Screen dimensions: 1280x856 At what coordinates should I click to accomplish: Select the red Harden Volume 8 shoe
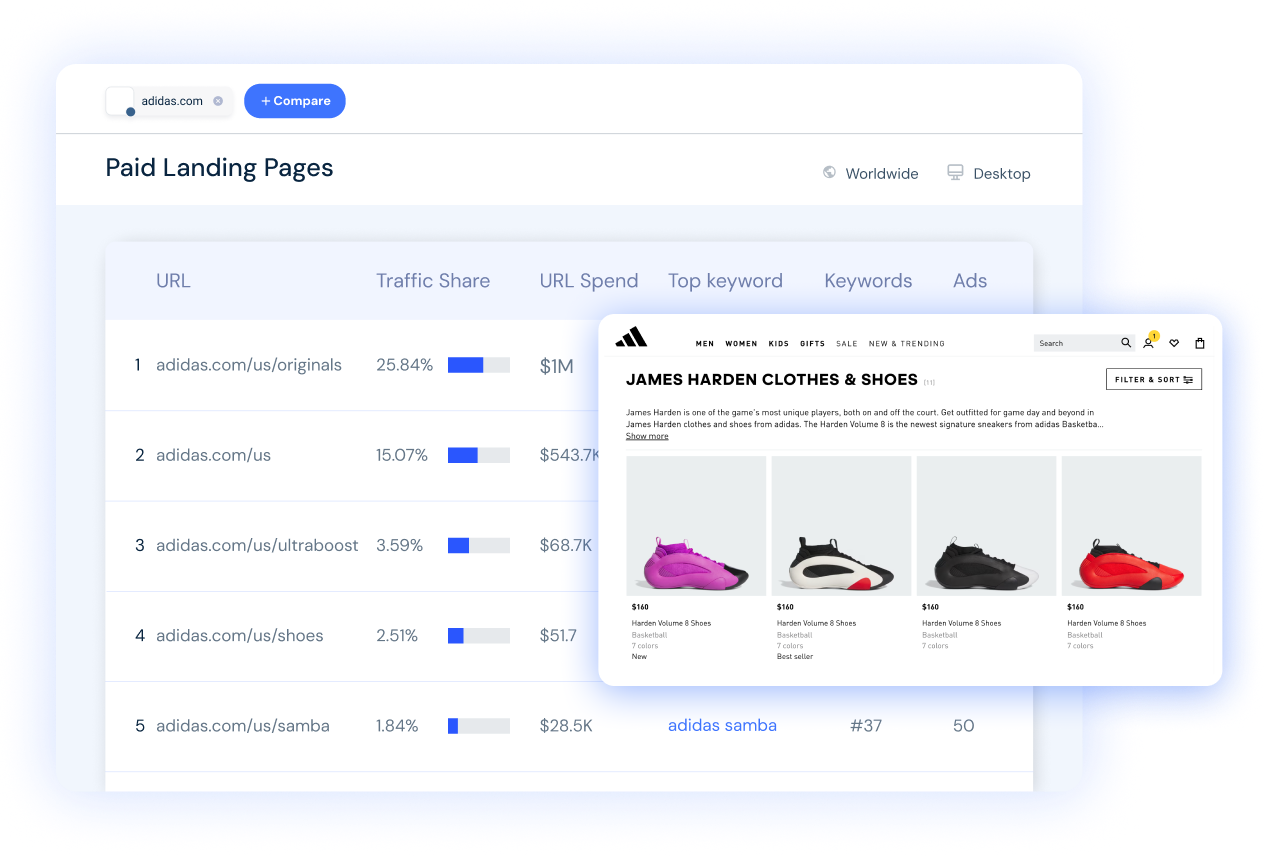point(1131,526)
